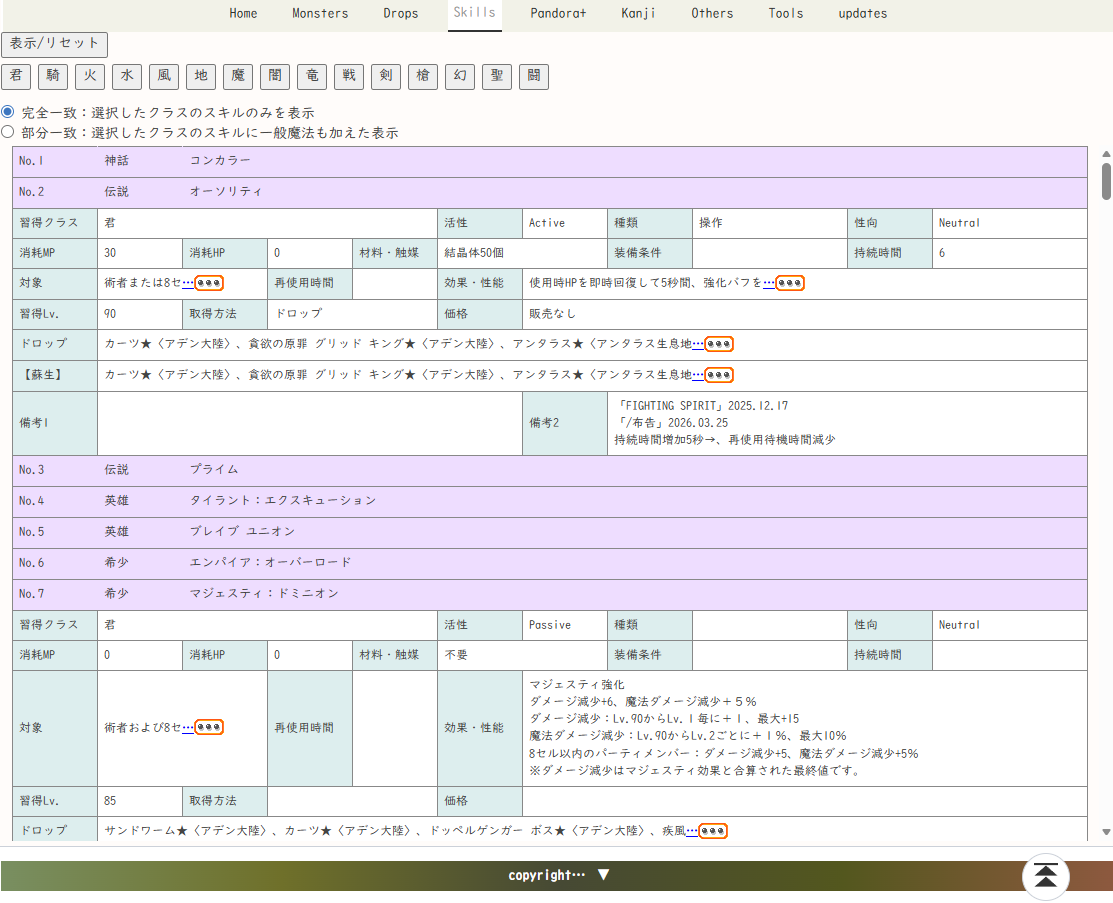Open the Pandora+ menu item
This screenshot has height=903, width=1113.
pyautogui.click(x=558, y=13)
